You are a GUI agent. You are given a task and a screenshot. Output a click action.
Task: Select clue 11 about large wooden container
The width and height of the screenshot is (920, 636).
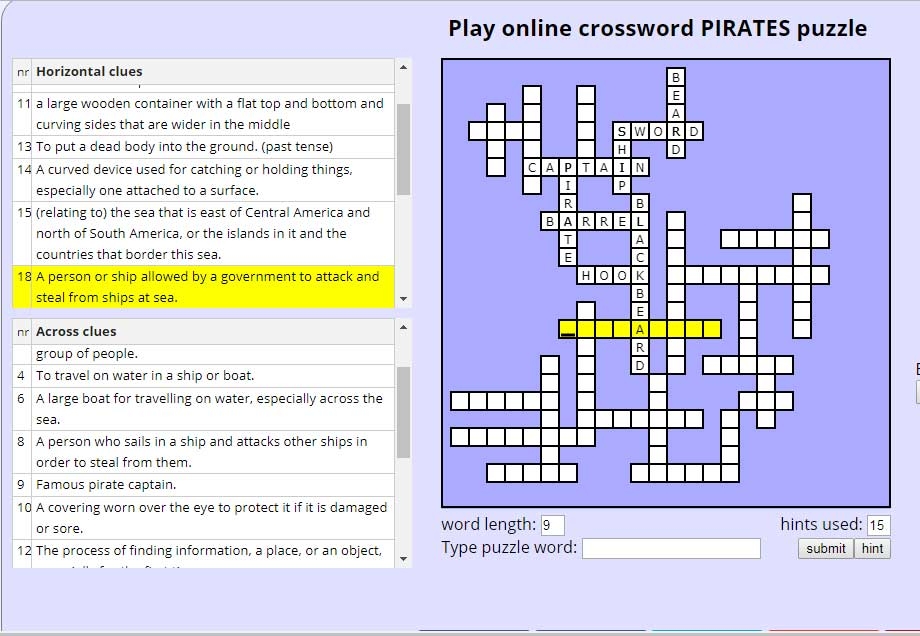pos(210,114)
